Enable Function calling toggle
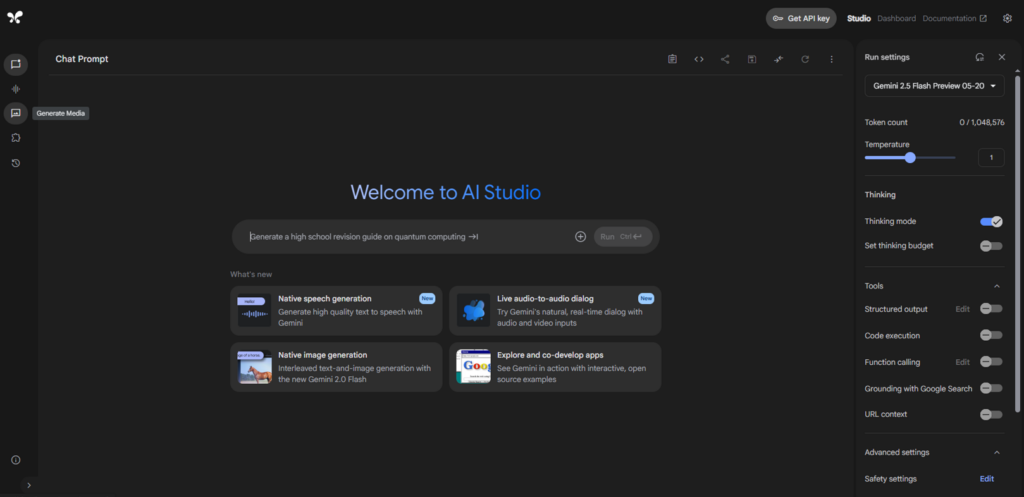Image resolution: width=1024 pixels, height=497 pixels. coord(991,362)
